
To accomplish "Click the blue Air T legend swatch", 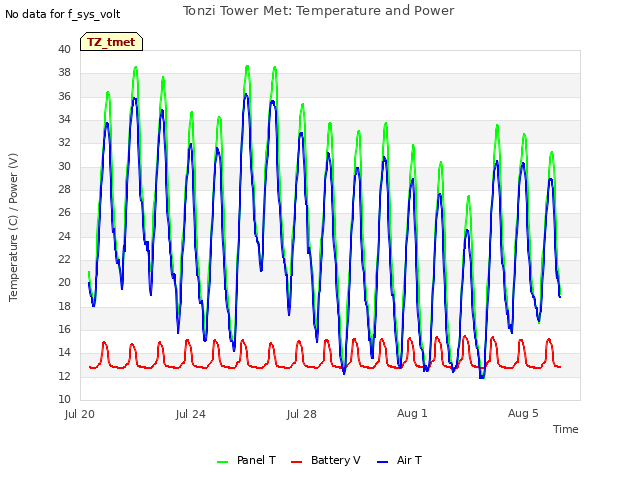I will coord(382,462).
